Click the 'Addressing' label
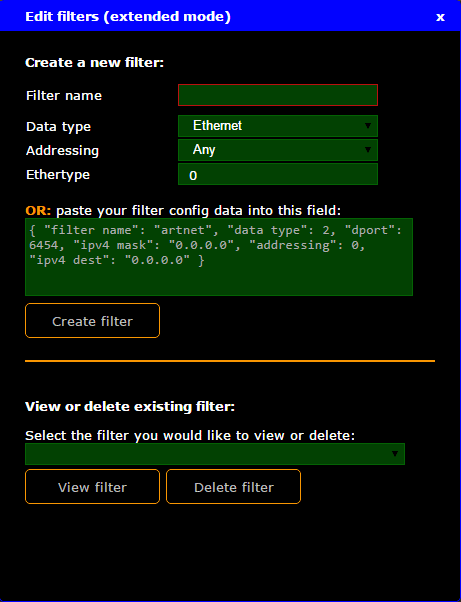 click(62, 150)
